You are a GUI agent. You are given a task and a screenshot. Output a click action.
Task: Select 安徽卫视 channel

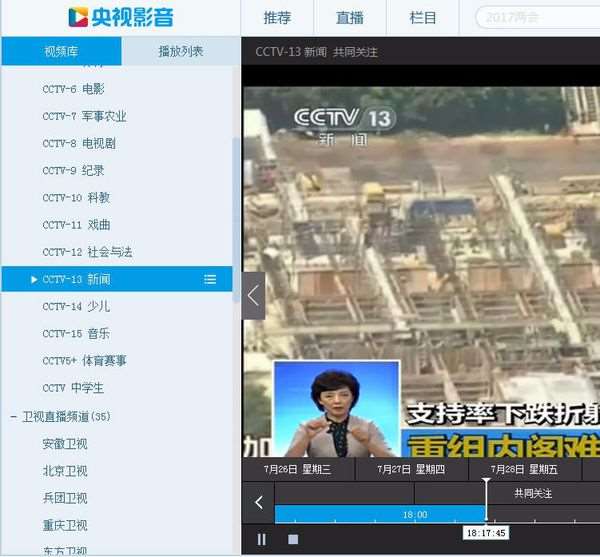(65, 444)
